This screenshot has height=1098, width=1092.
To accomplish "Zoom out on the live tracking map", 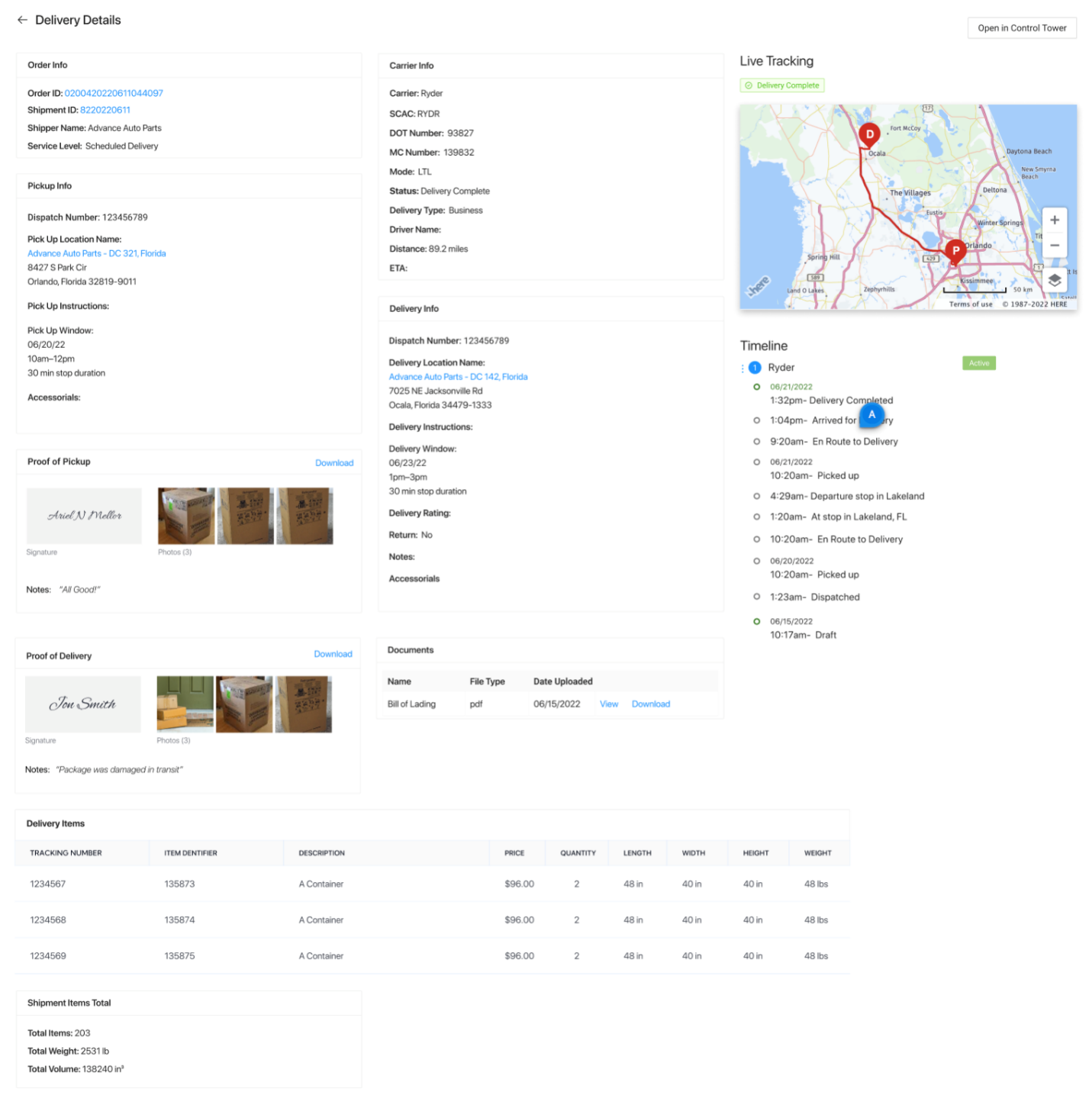I will 1054,246.
